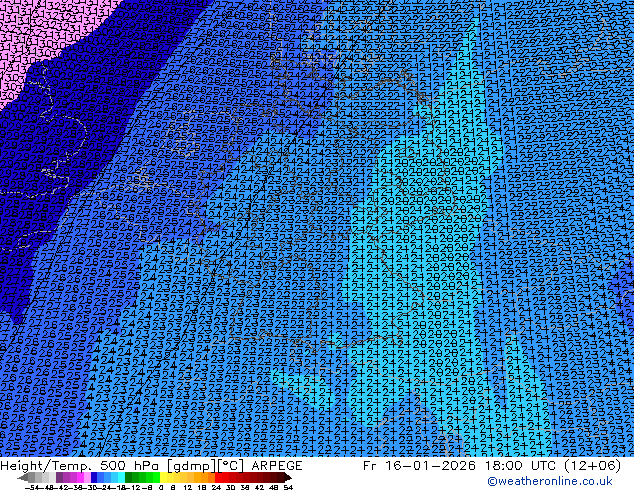Click the '54' label on the color scale
Screen dimensions: 634x490
tap(287, 487)
